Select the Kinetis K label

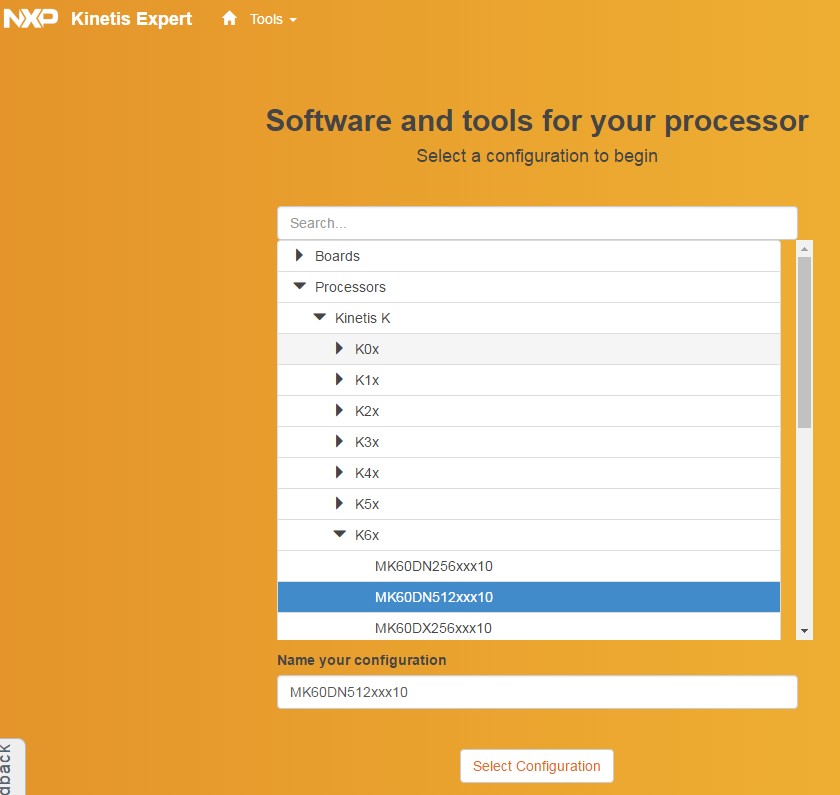tap(362, 318)
